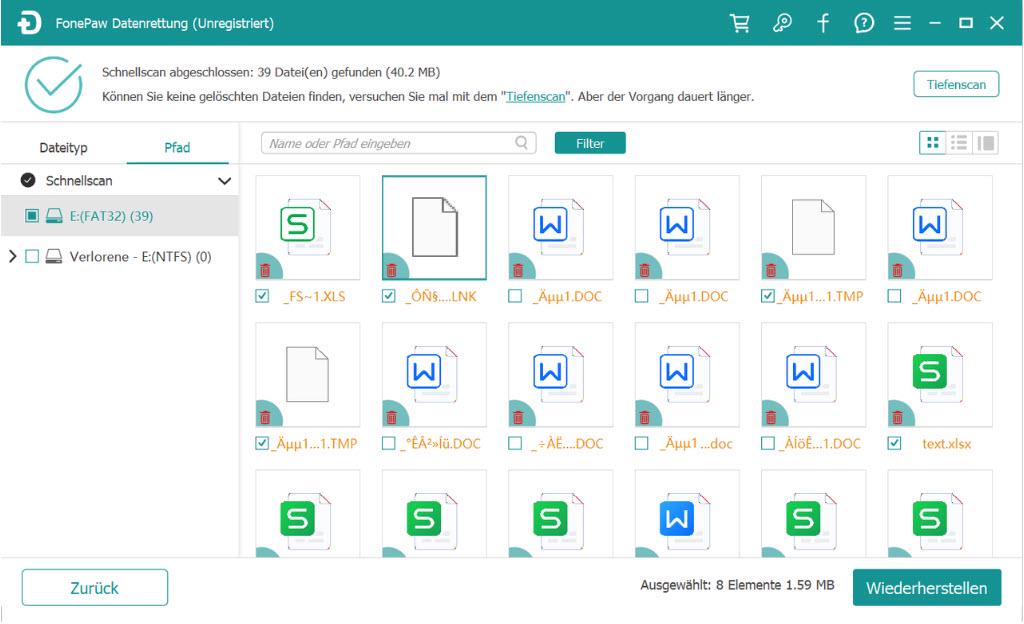Check the _Äµµ1 ...doc checkbox
This screenshot has width=1024, height=624.
pyautogui.click(x=642, y=444)
